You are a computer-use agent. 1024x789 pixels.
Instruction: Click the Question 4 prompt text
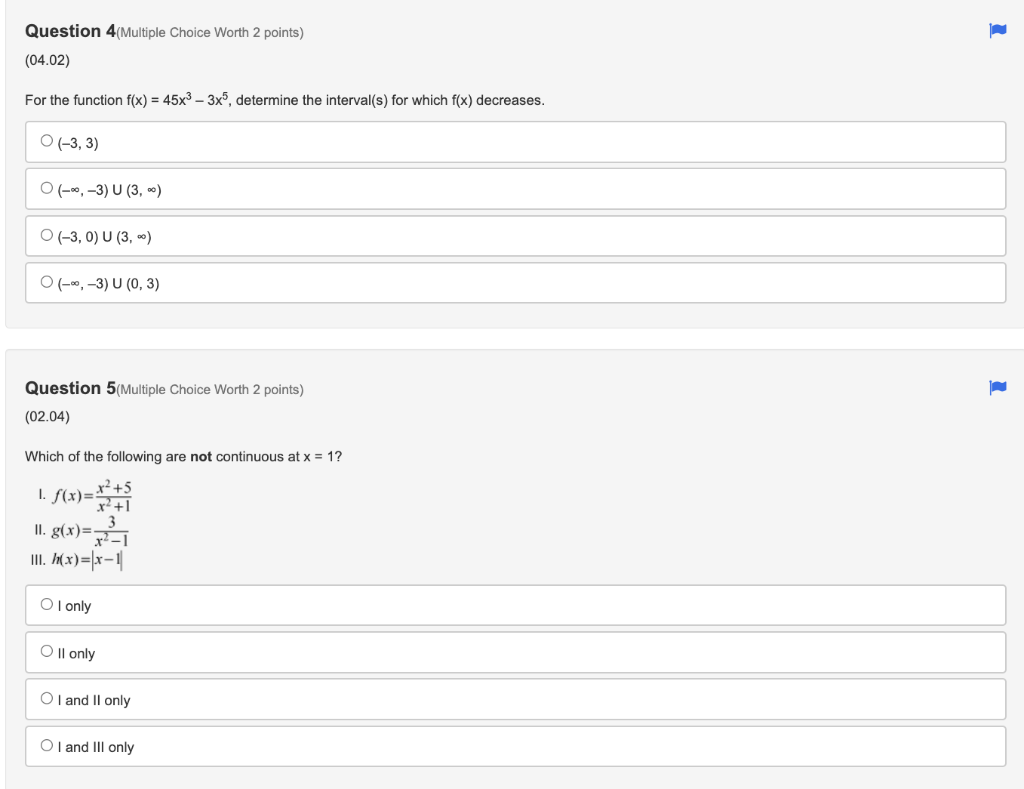283,99
